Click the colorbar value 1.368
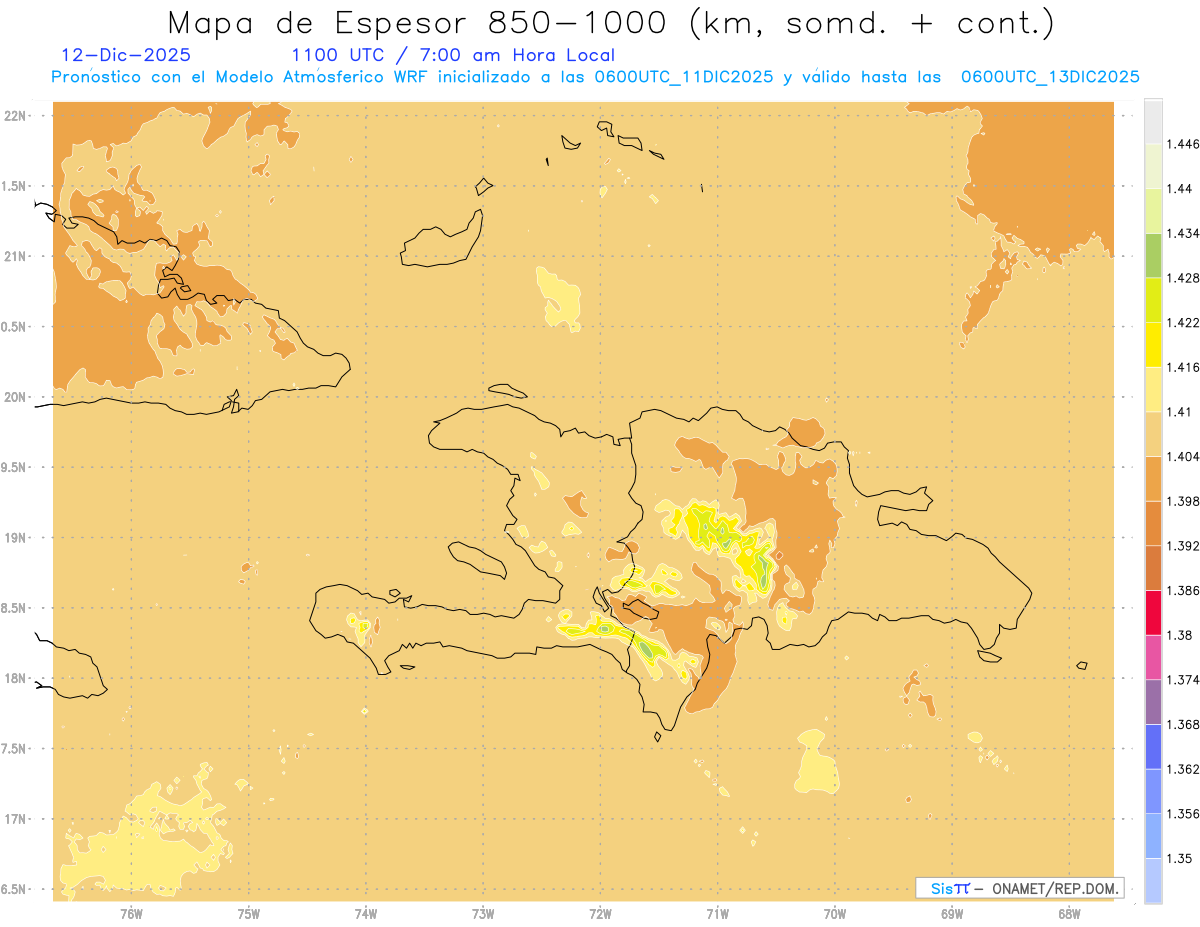The width and height of the screenshot is (1200, 927). point(1183,724)
